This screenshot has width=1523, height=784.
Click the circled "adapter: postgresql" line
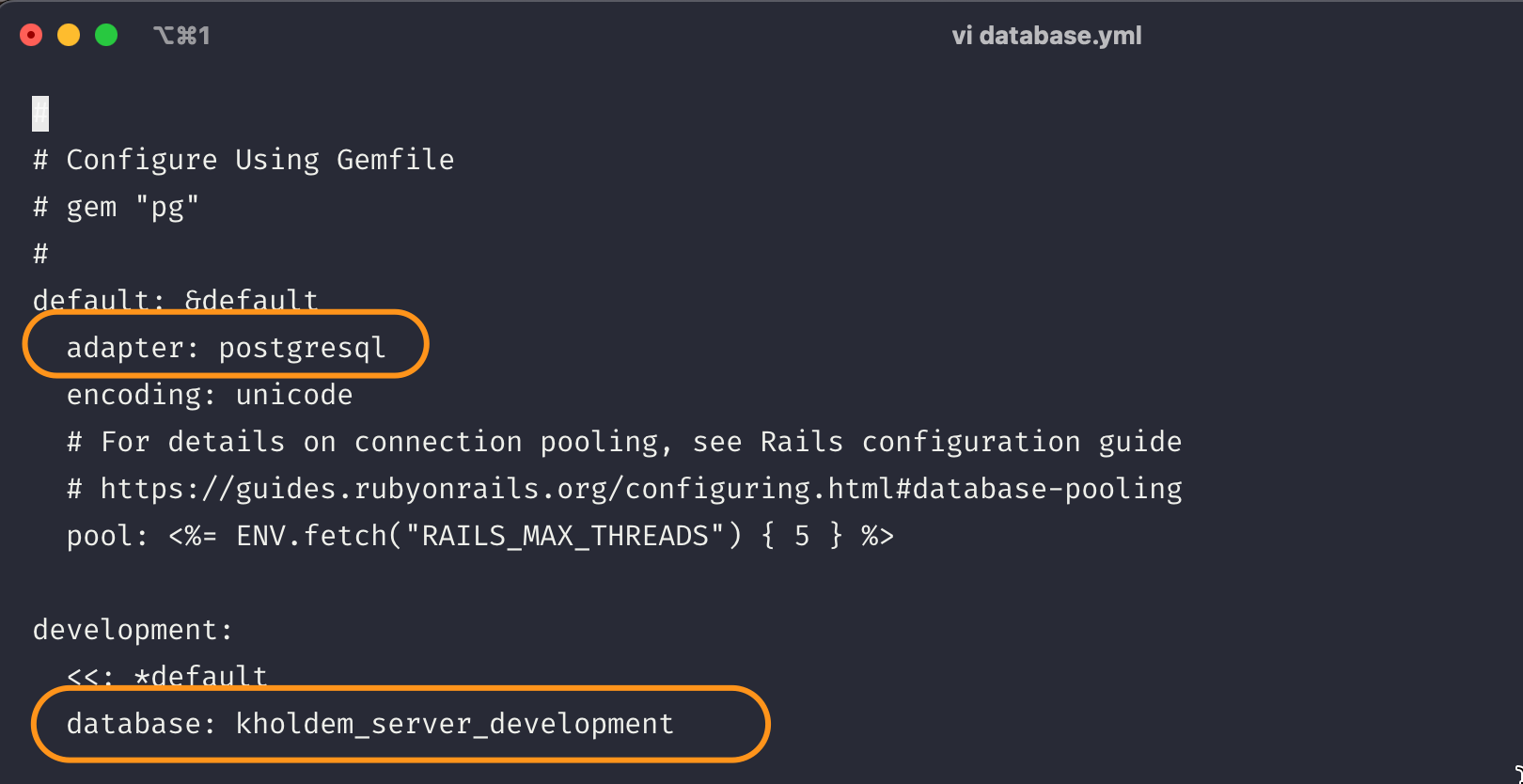point(226,348)
